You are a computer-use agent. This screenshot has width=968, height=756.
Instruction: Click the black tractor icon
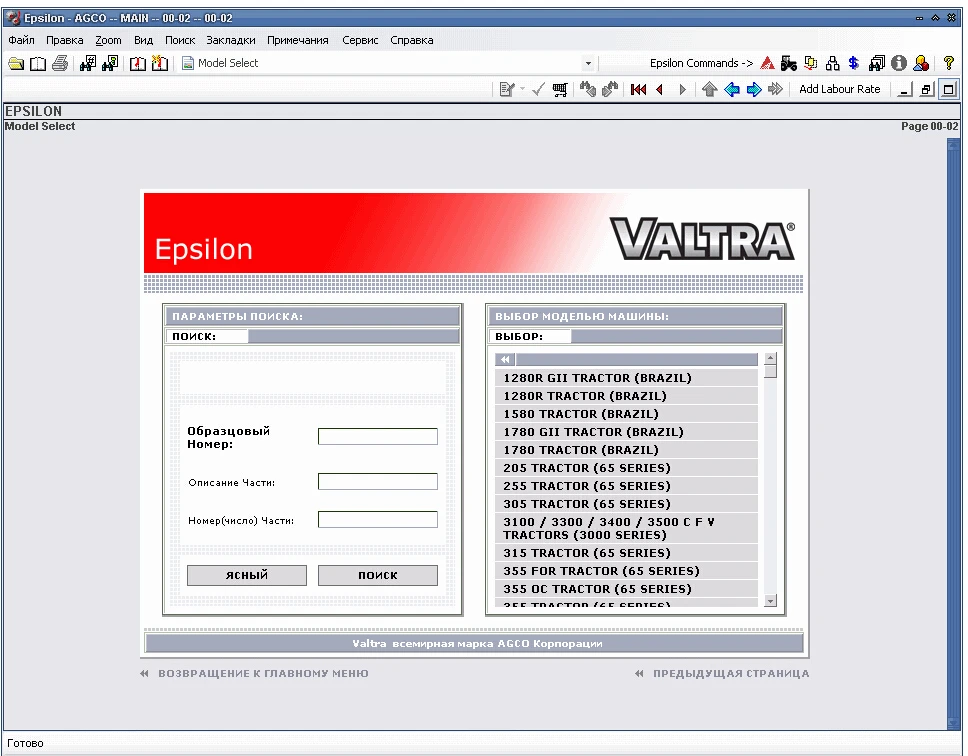[788, 63]
